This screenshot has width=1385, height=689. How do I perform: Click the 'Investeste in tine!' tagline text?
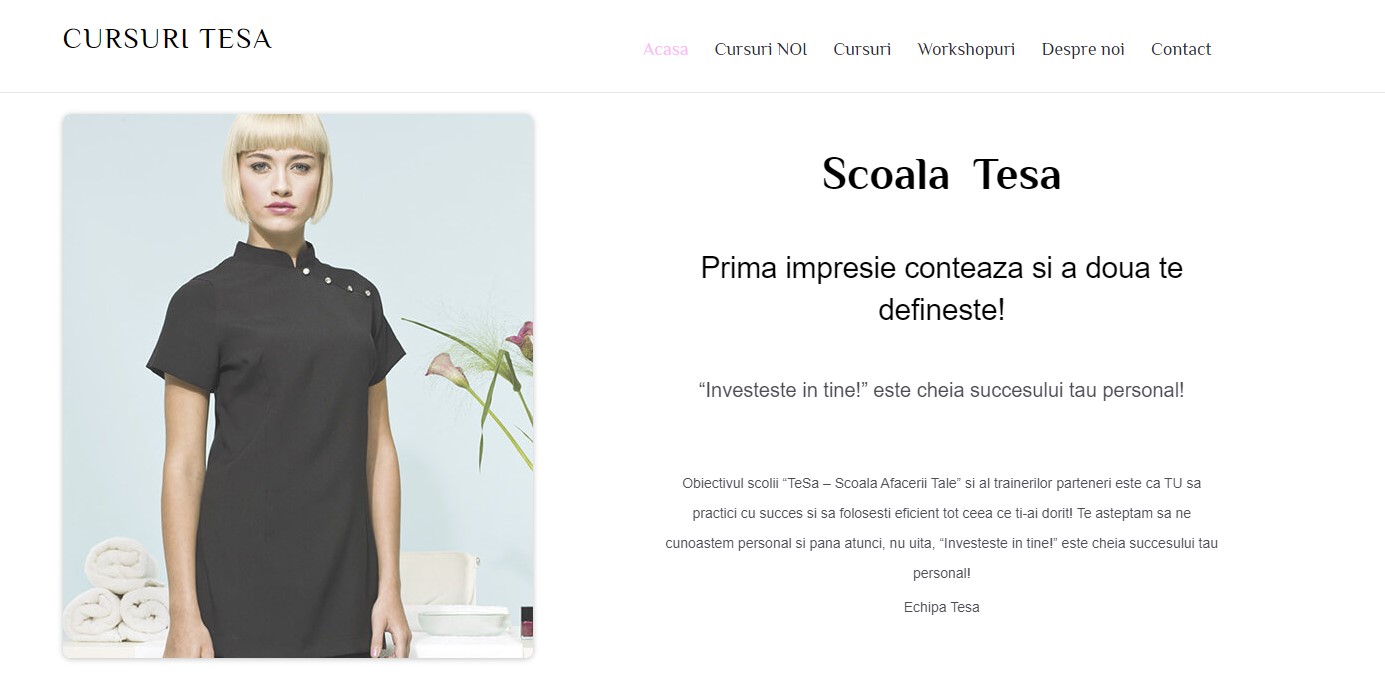(x=941, y=391)
